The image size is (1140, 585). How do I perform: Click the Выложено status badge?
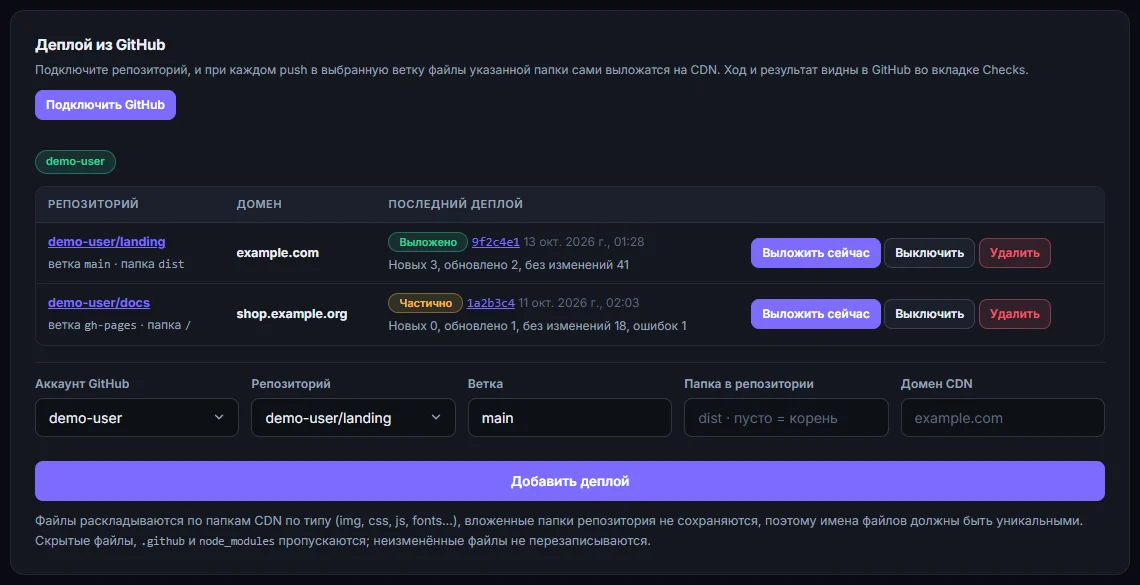pyautogui.click(x=427, y=242)
